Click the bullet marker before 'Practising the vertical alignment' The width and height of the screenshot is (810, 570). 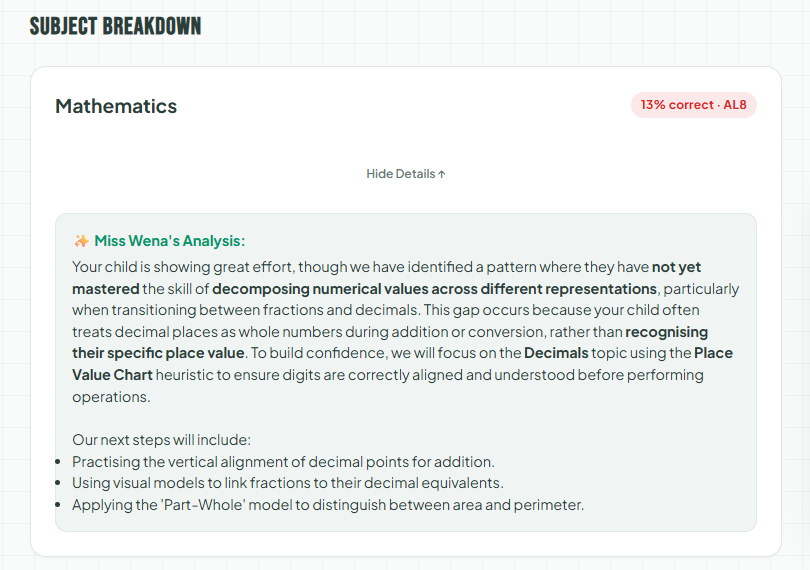61,462
